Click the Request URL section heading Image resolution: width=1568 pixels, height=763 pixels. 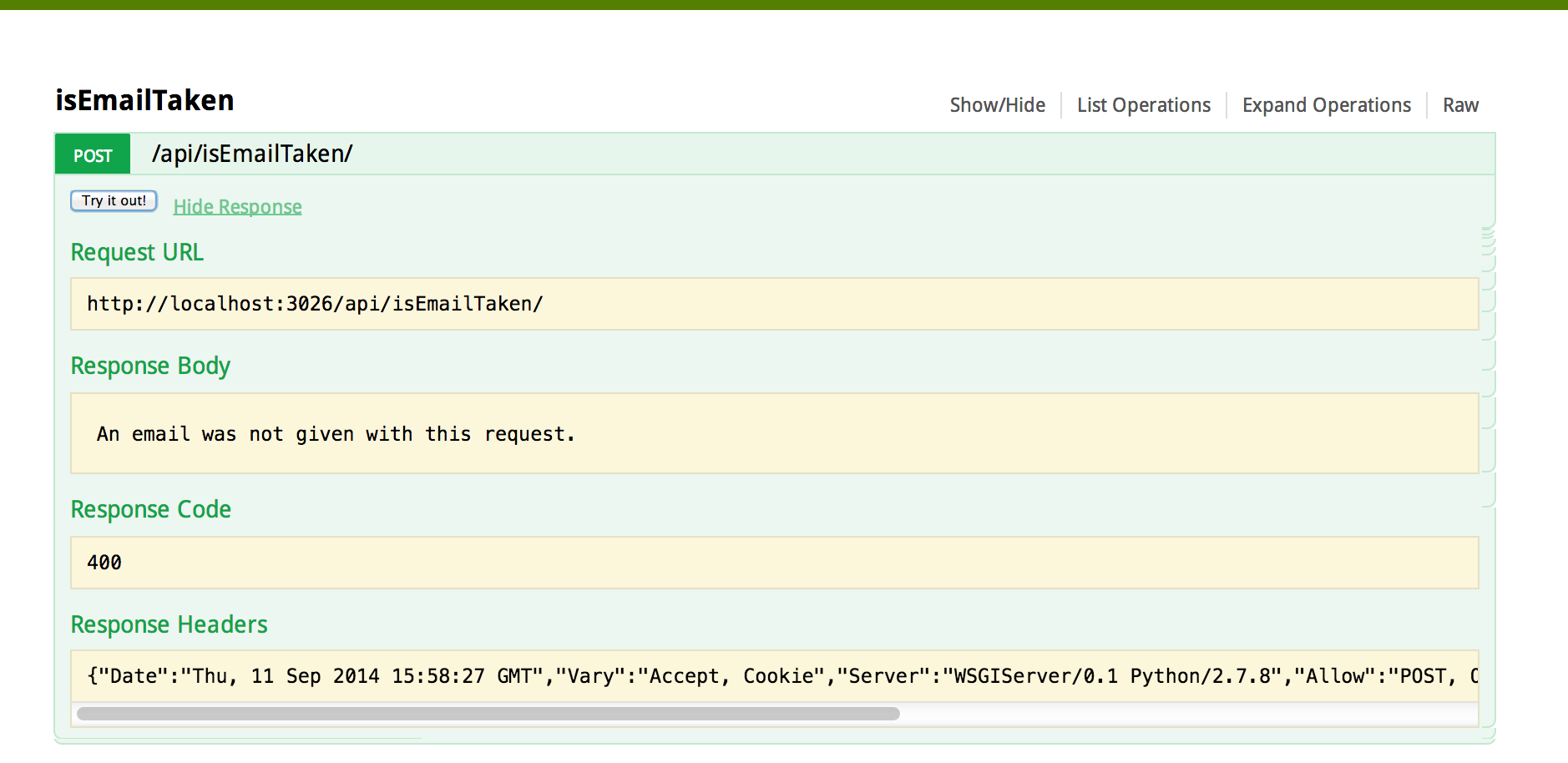137,252
